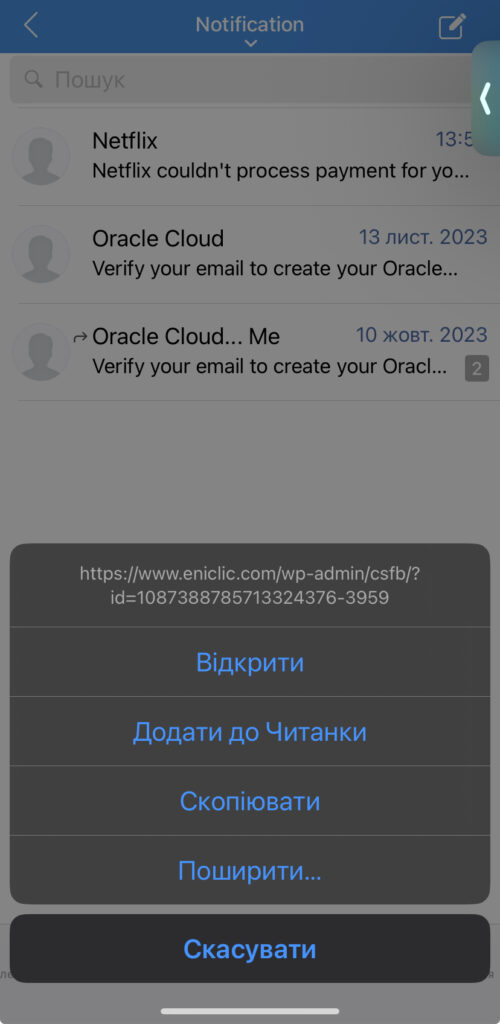Tap the Oracle Cloud sender avatar
500x1024 pixels.
pyautogui.click(x=41, y=254)
